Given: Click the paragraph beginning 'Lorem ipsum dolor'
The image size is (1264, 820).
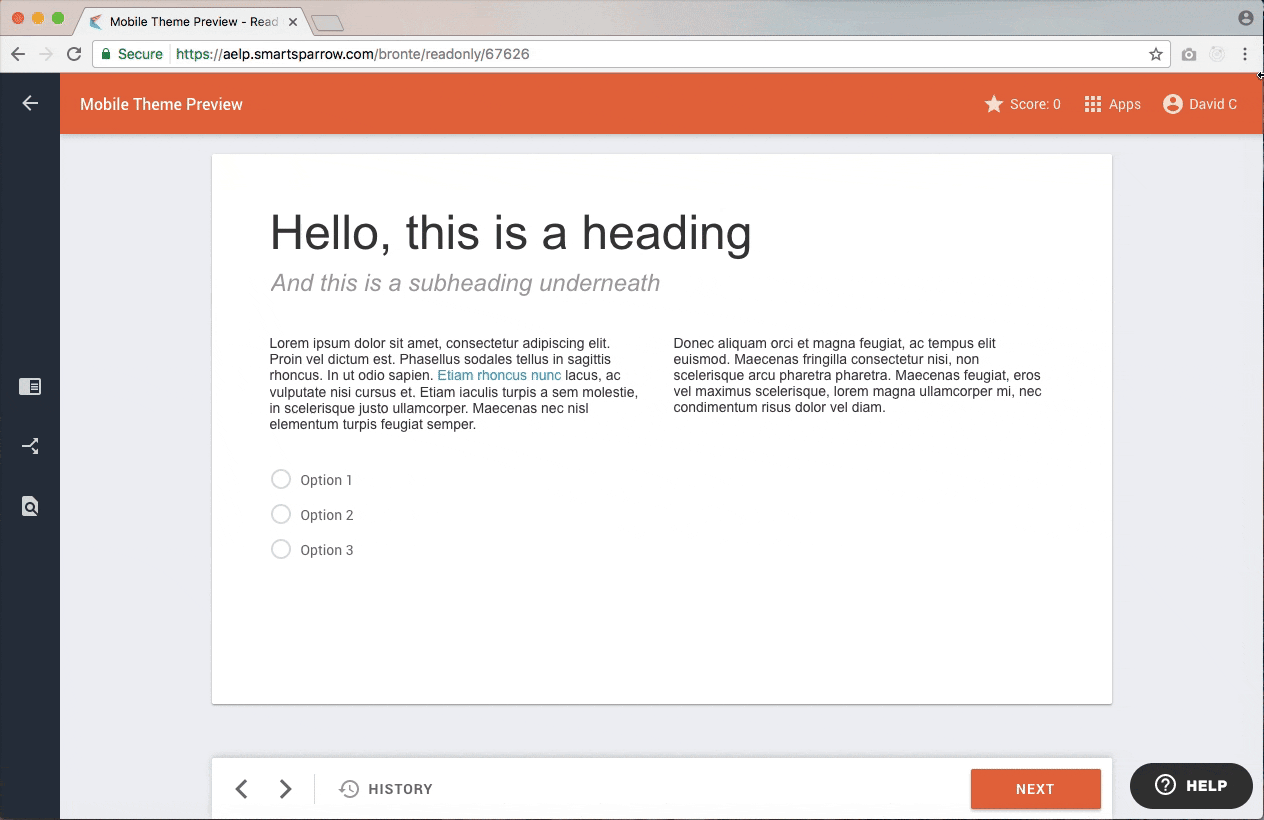Looking at the screenshot, I should click(x=454, y=384).
